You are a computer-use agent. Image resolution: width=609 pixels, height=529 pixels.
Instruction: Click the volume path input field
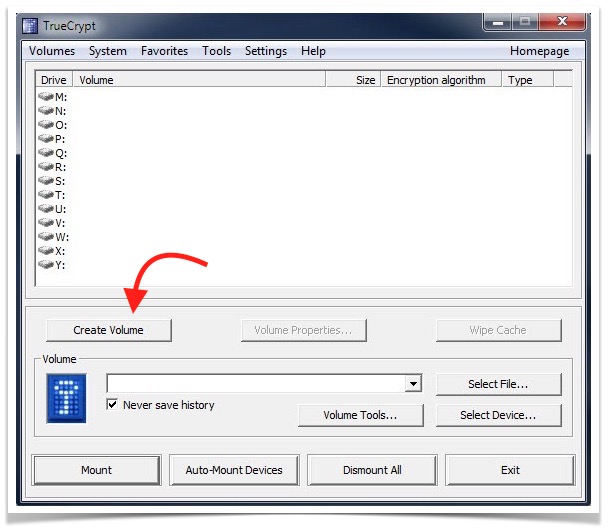point(255,384)
